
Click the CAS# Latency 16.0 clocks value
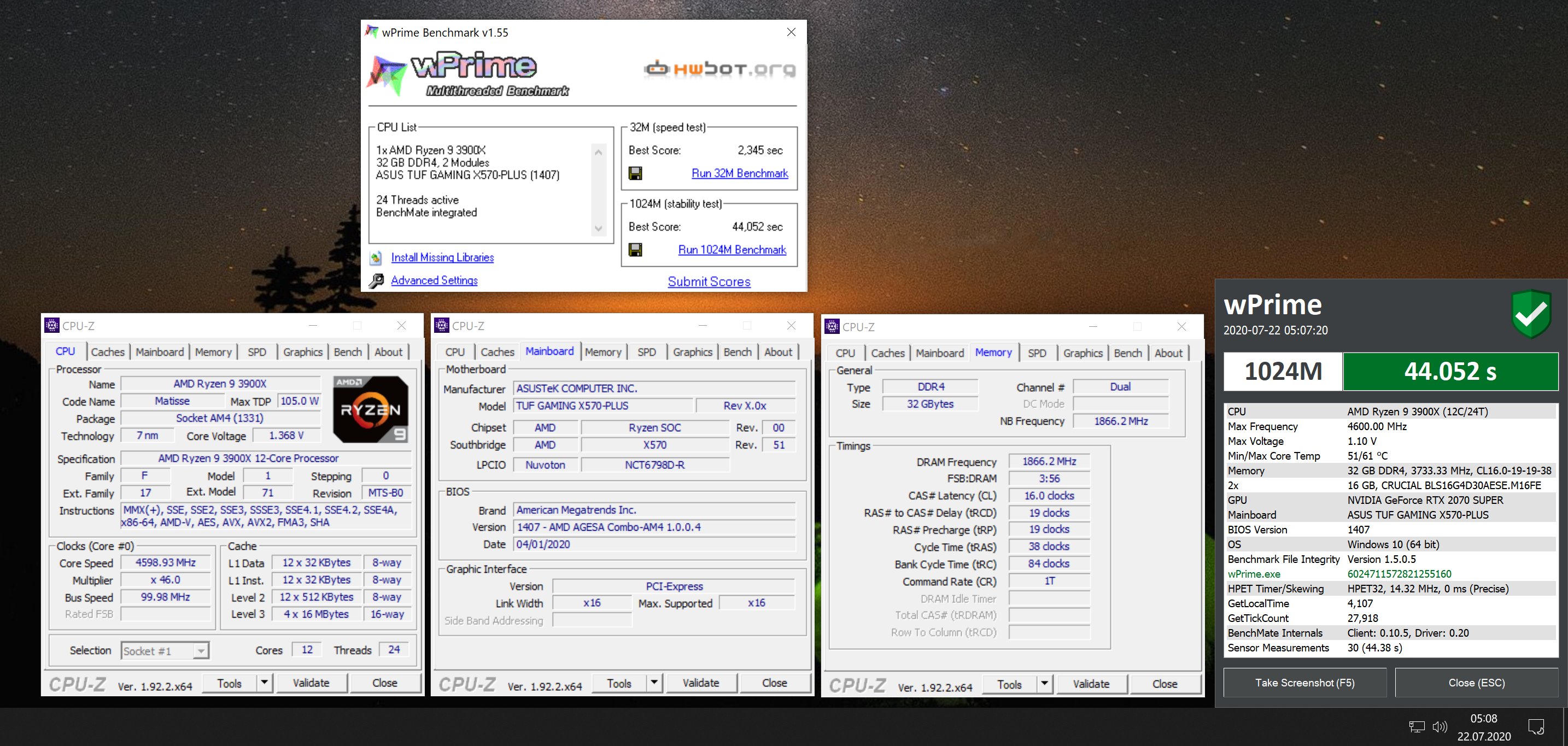tap(1049, 495)
